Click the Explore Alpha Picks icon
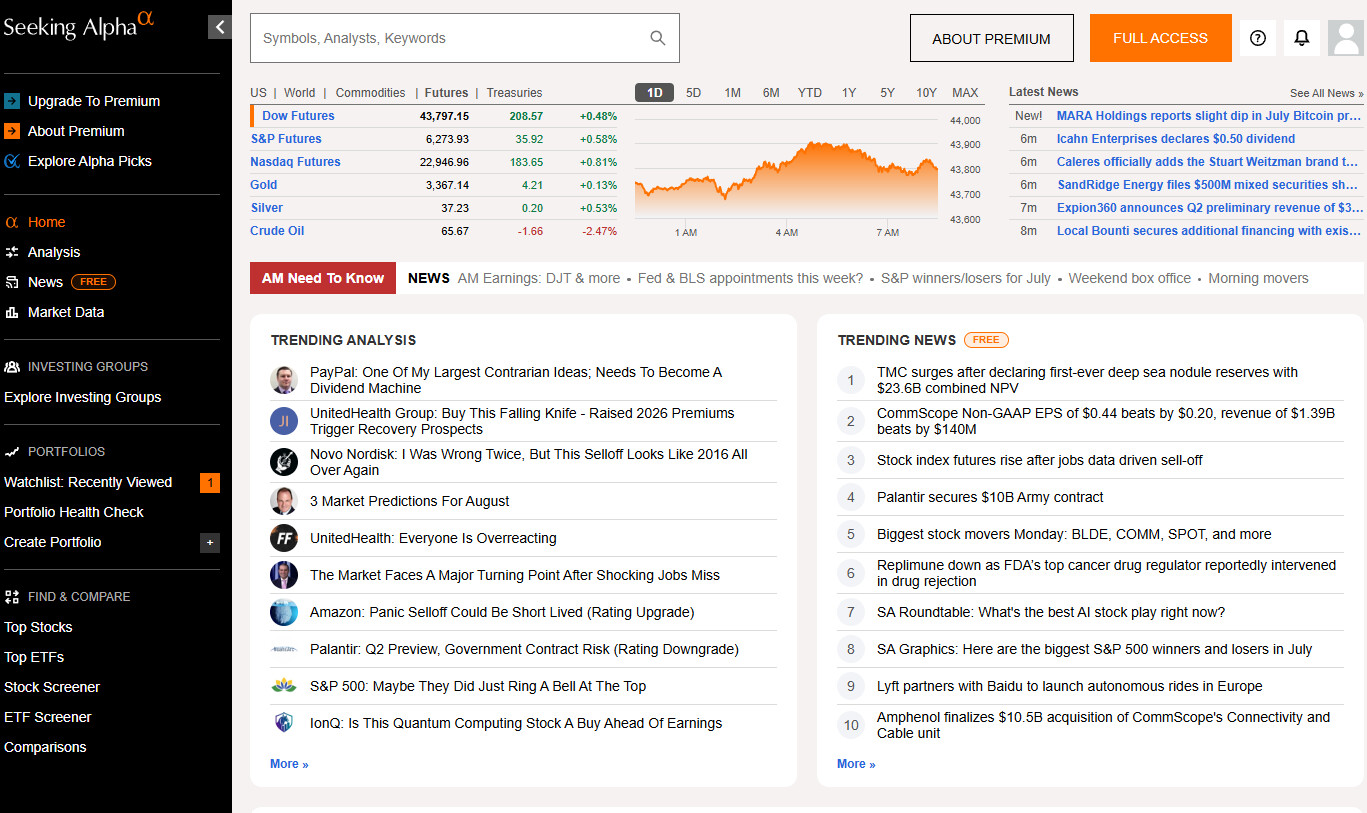 tap(12, 161)
